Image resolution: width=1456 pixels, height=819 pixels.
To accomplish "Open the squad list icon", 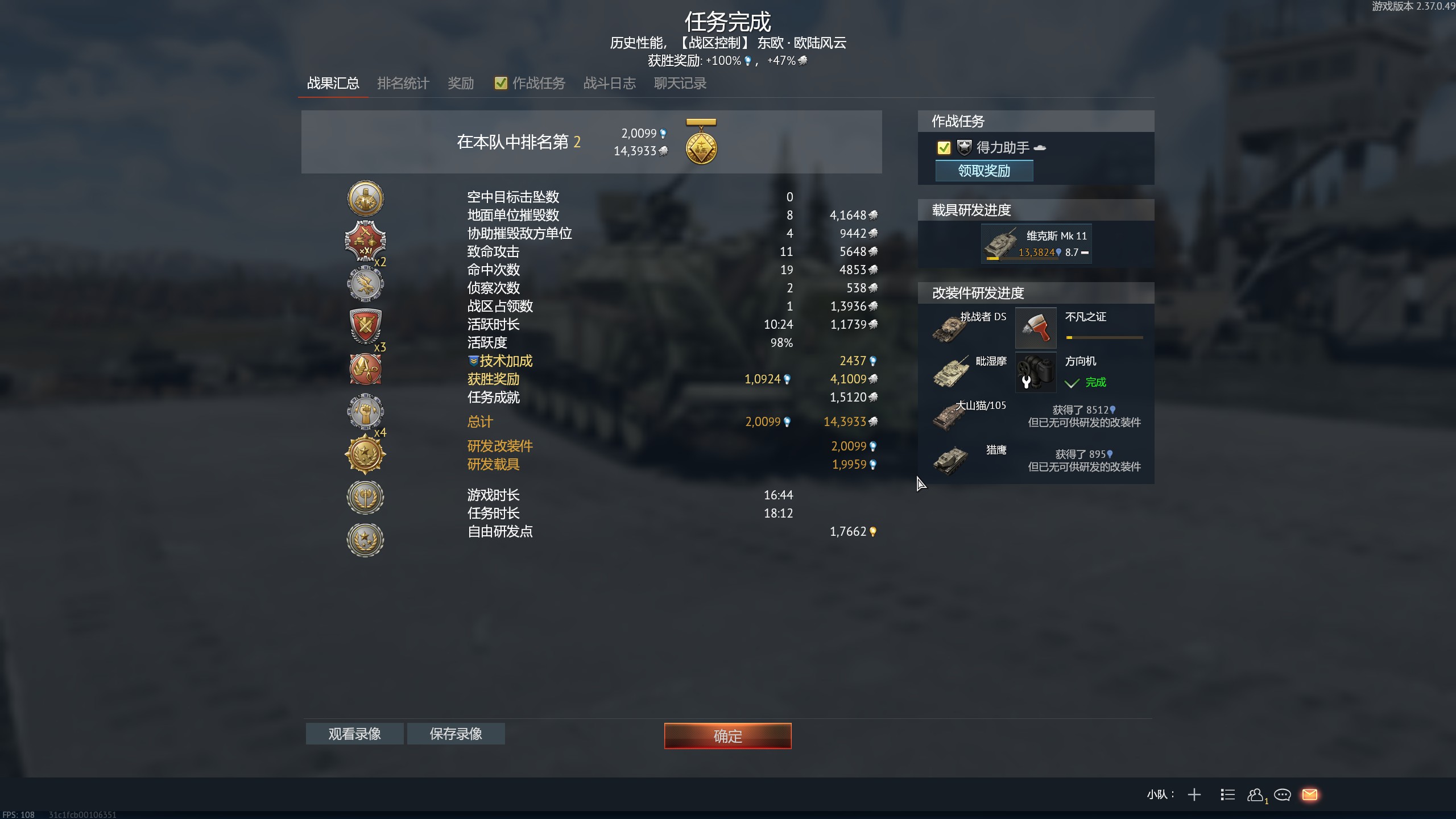I will (x=1227, y=795).
